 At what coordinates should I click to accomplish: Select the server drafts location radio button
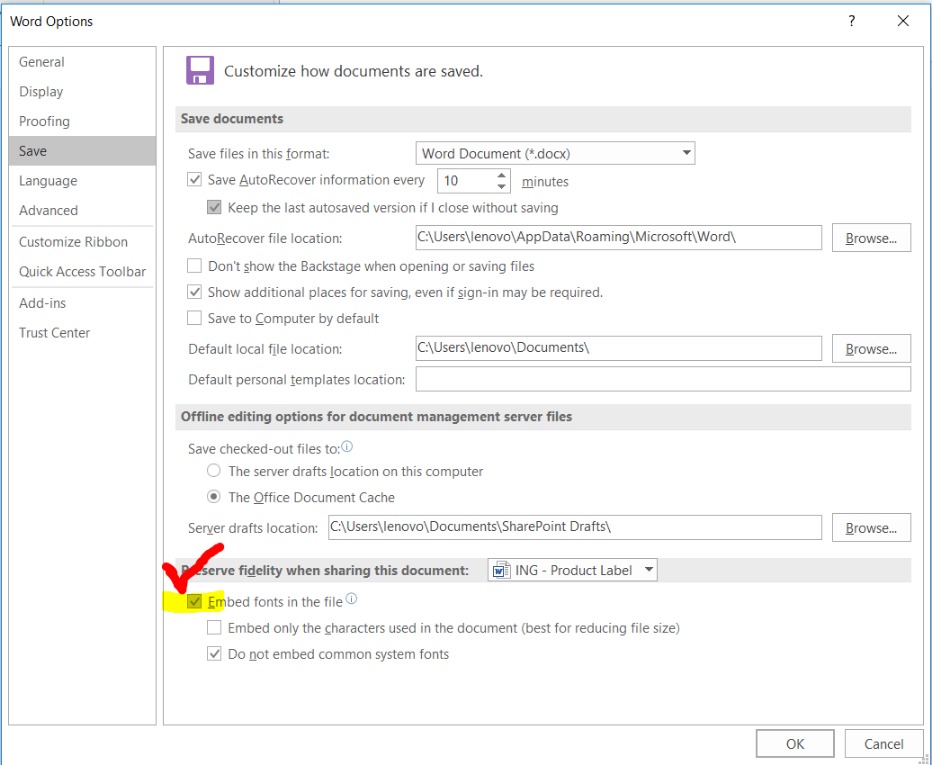[x=214, y=471]
